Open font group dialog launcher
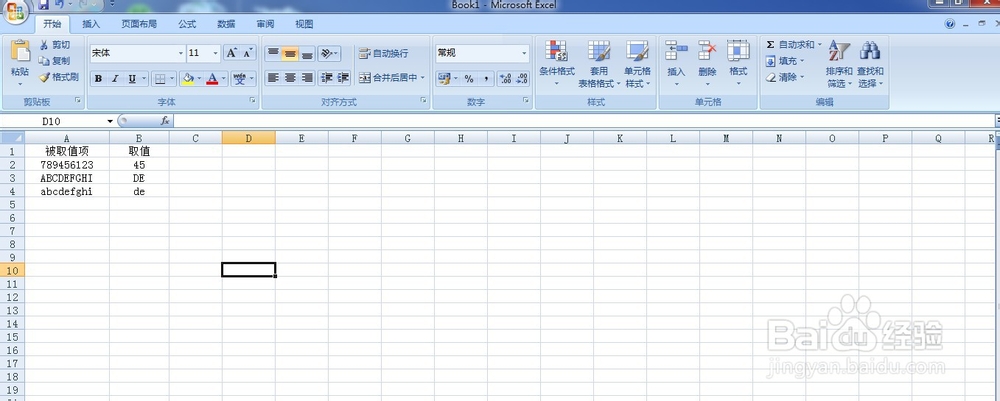This screenshot has width=1000, height=401. pyautogui.click(x=253, y=101)
